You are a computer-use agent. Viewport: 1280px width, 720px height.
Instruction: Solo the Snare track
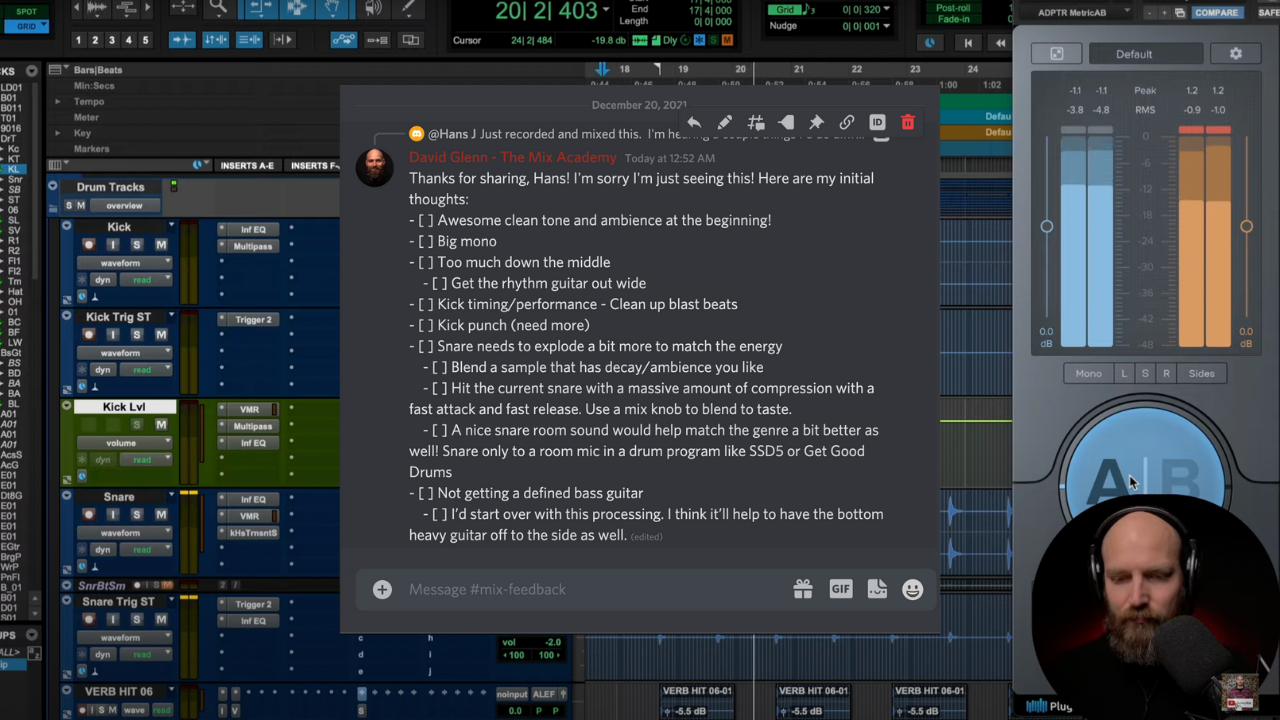coord(137,515)
